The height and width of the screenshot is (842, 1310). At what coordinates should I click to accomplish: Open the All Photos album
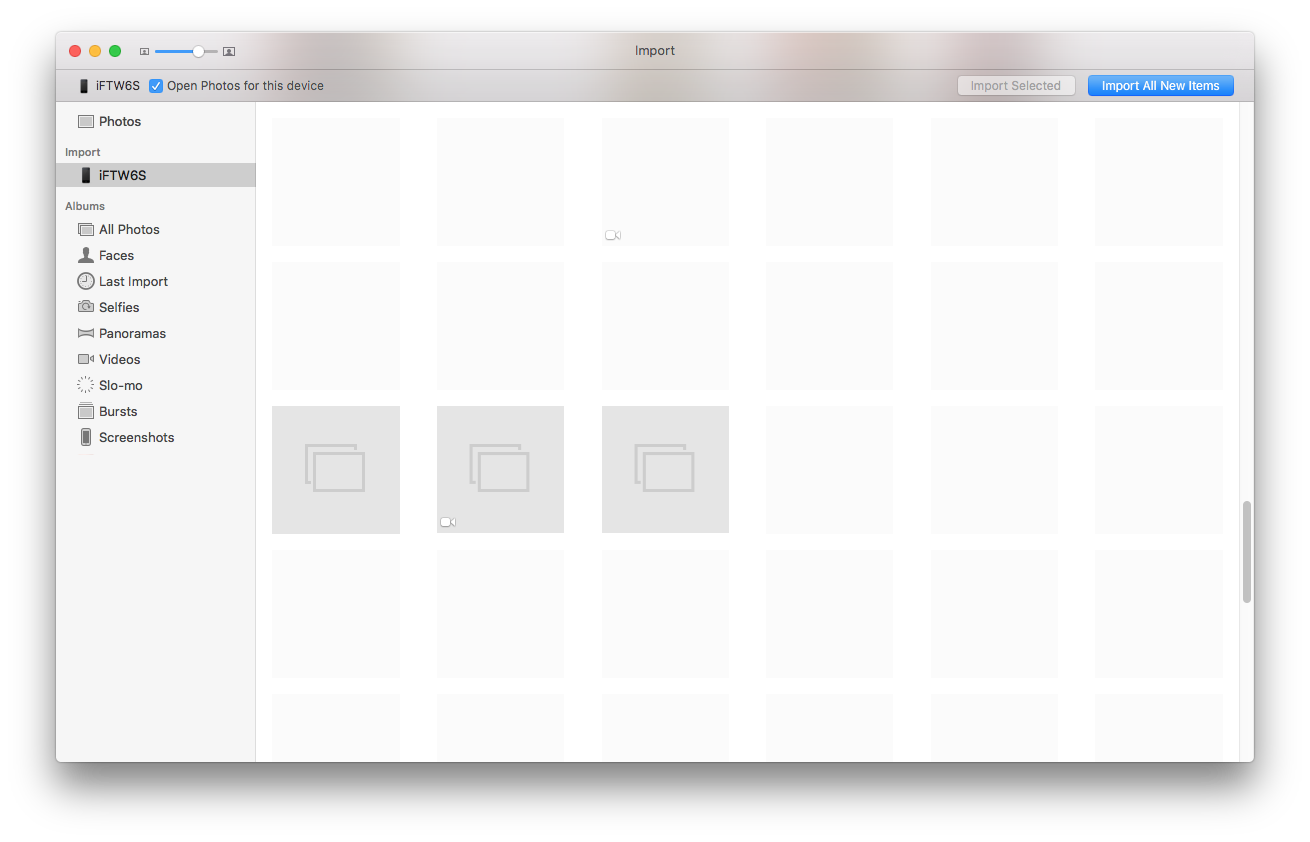(128, 229)
